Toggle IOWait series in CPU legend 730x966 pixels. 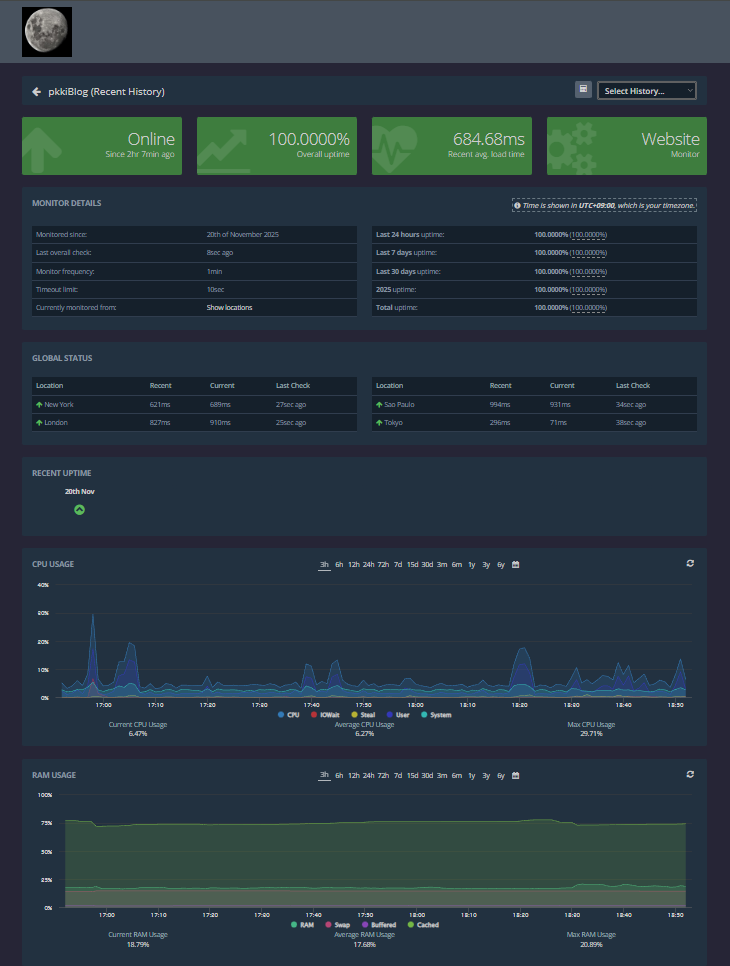click(x=327, y=715)
